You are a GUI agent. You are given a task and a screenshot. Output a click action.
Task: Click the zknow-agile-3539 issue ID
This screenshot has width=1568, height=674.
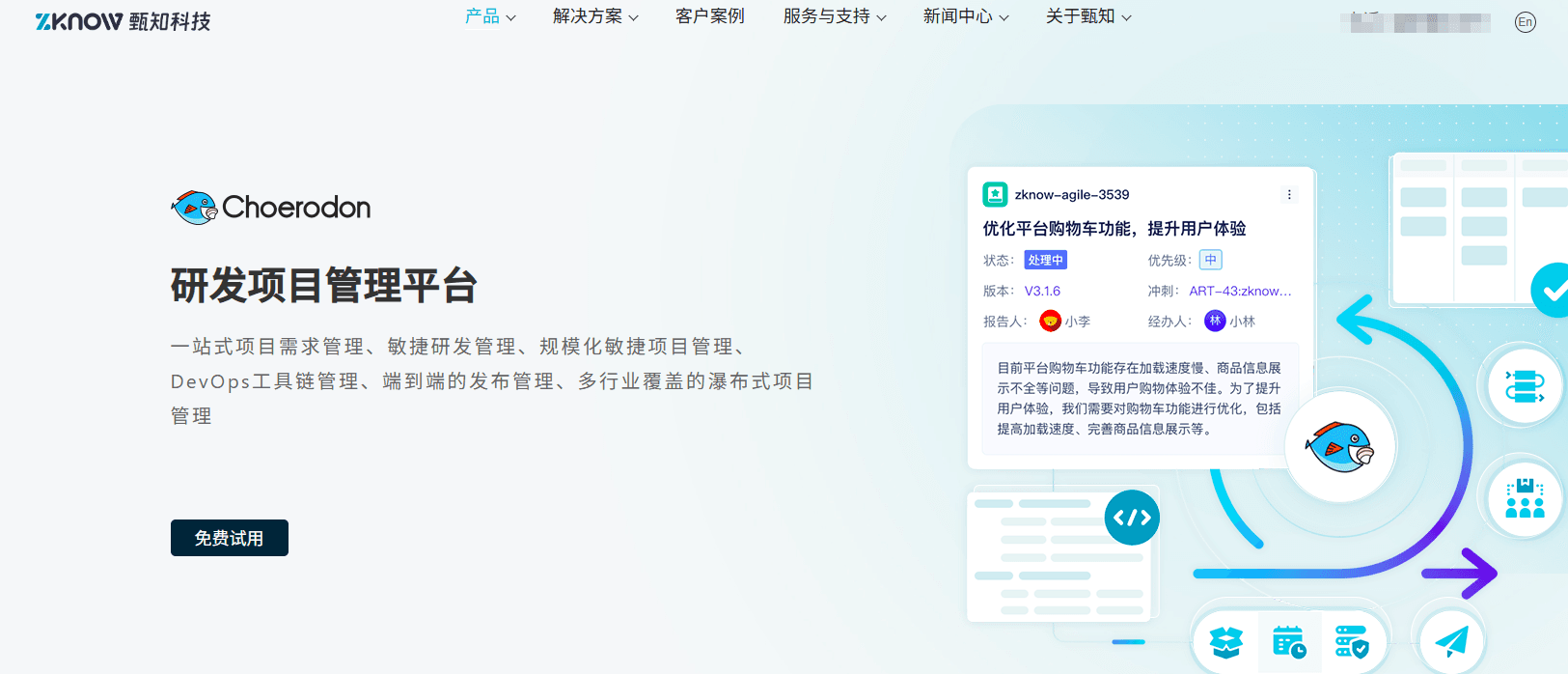click(x=1072, y=194)
